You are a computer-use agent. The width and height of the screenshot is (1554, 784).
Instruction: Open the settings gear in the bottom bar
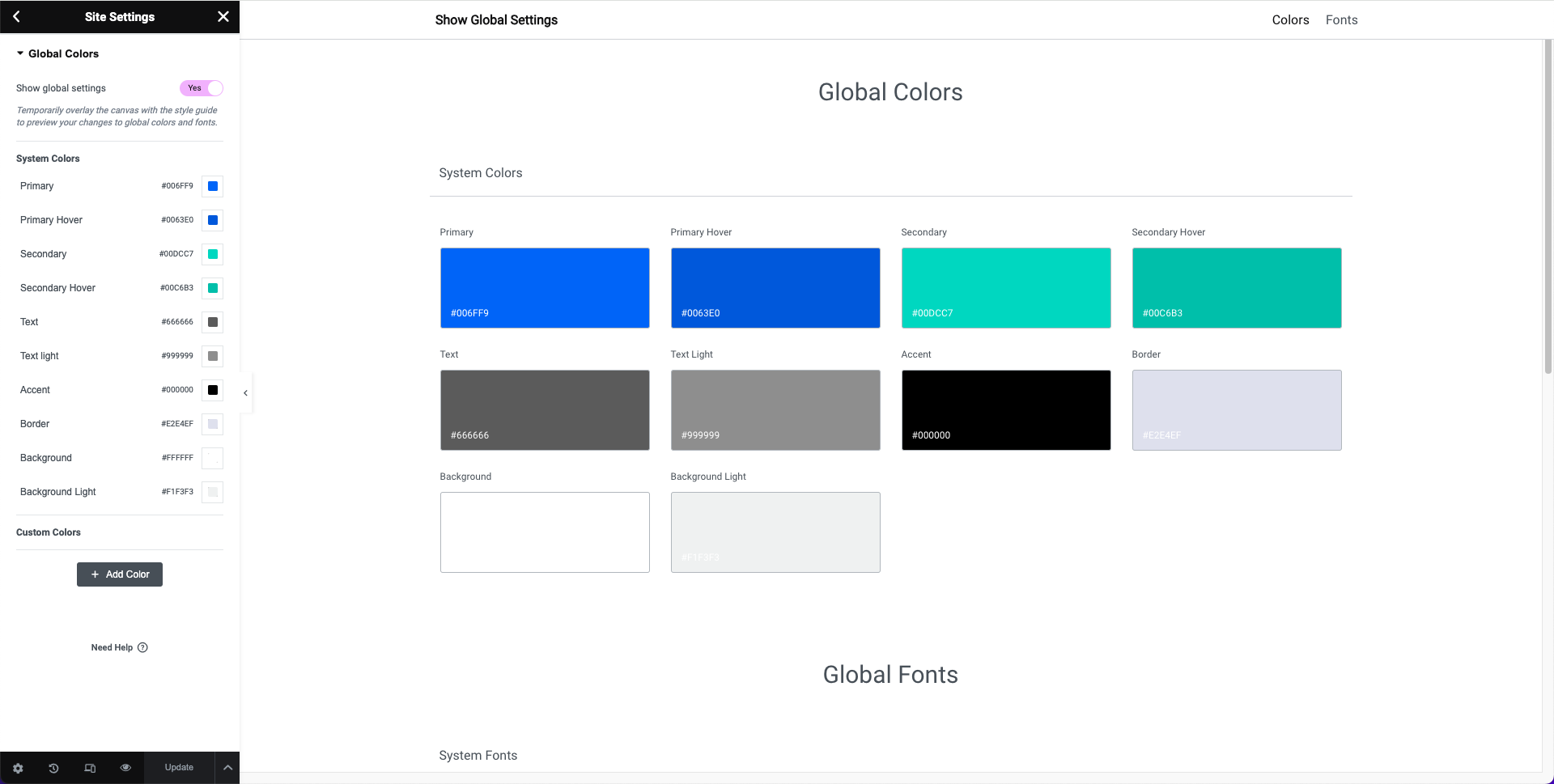(18, 768)
